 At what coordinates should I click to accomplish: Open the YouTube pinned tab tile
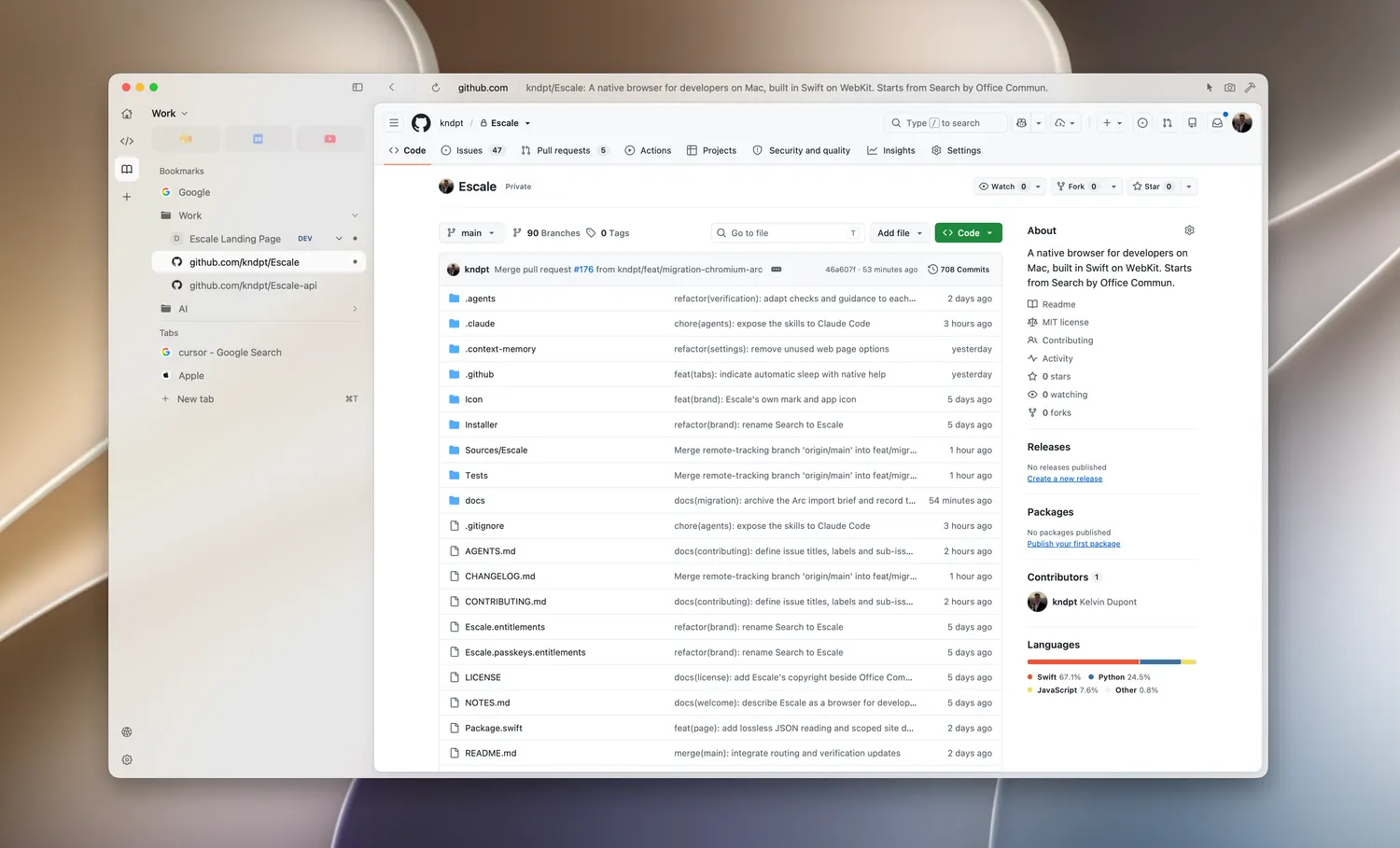pyautogui.click(x=329, y=139)
